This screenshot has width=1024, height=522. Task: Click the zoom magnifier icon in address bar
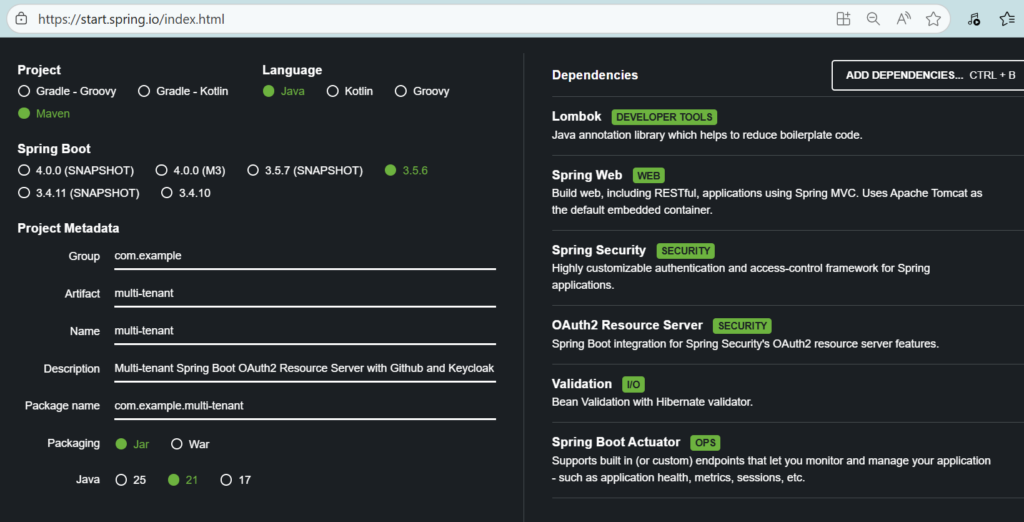(x=873, y=19)
